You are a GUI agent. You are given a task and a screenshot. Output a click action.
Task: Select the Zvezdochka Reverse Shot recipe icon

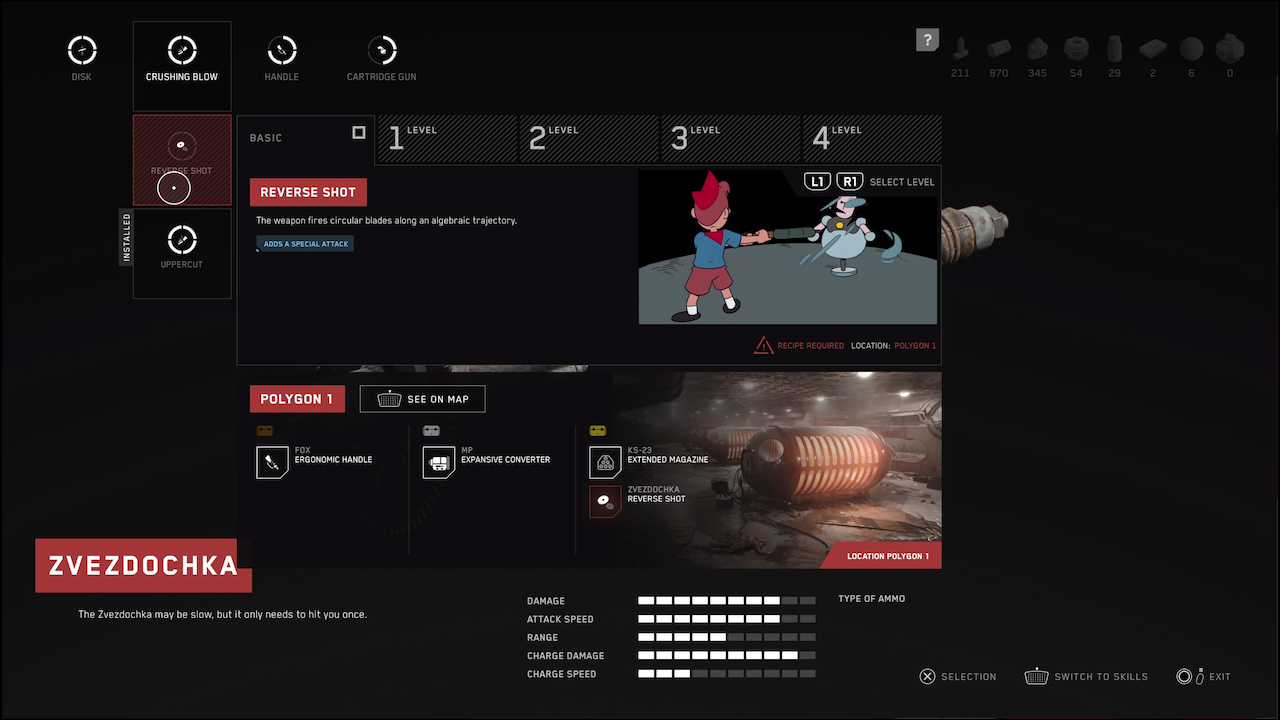coord(606,501)
